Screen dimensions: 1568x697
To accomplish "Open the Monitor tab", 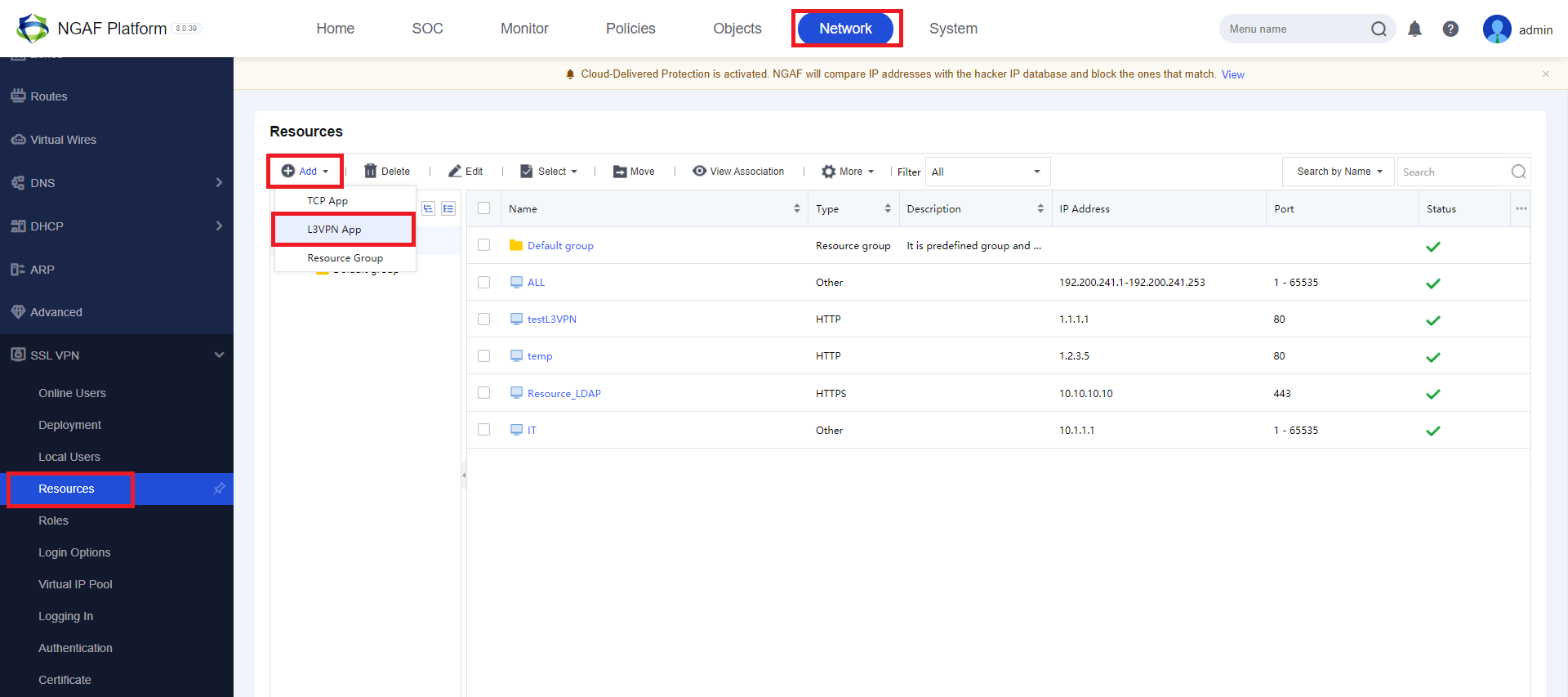I will [x=524, y=29].
